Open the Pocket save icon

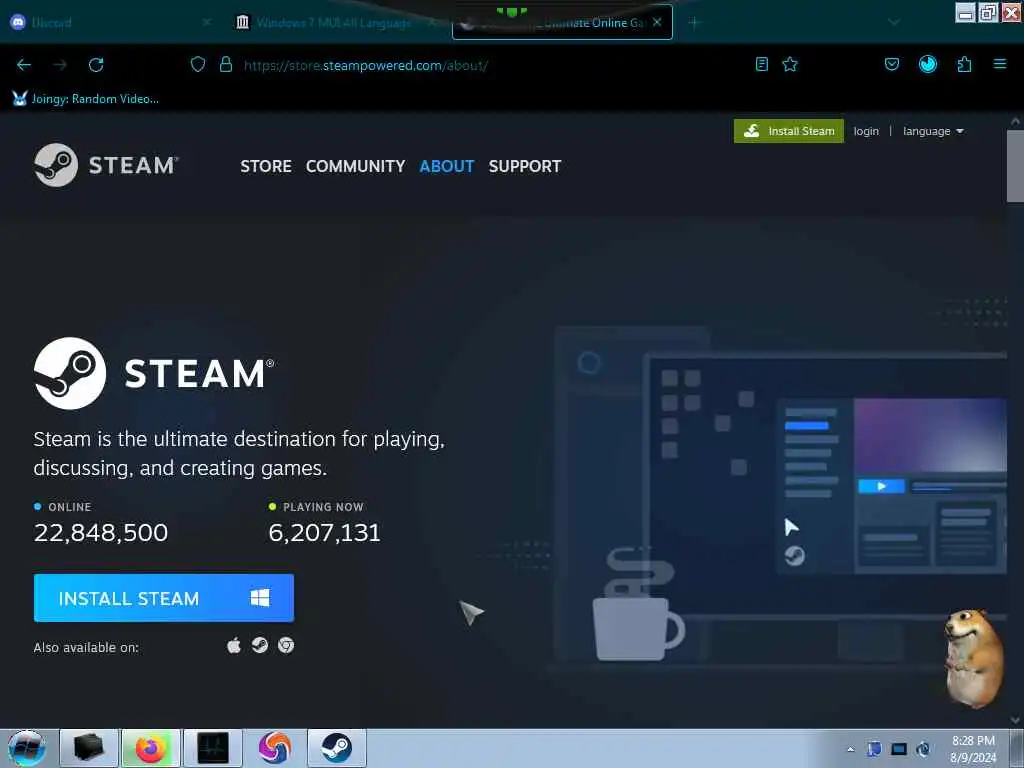(x=891, y=64)
